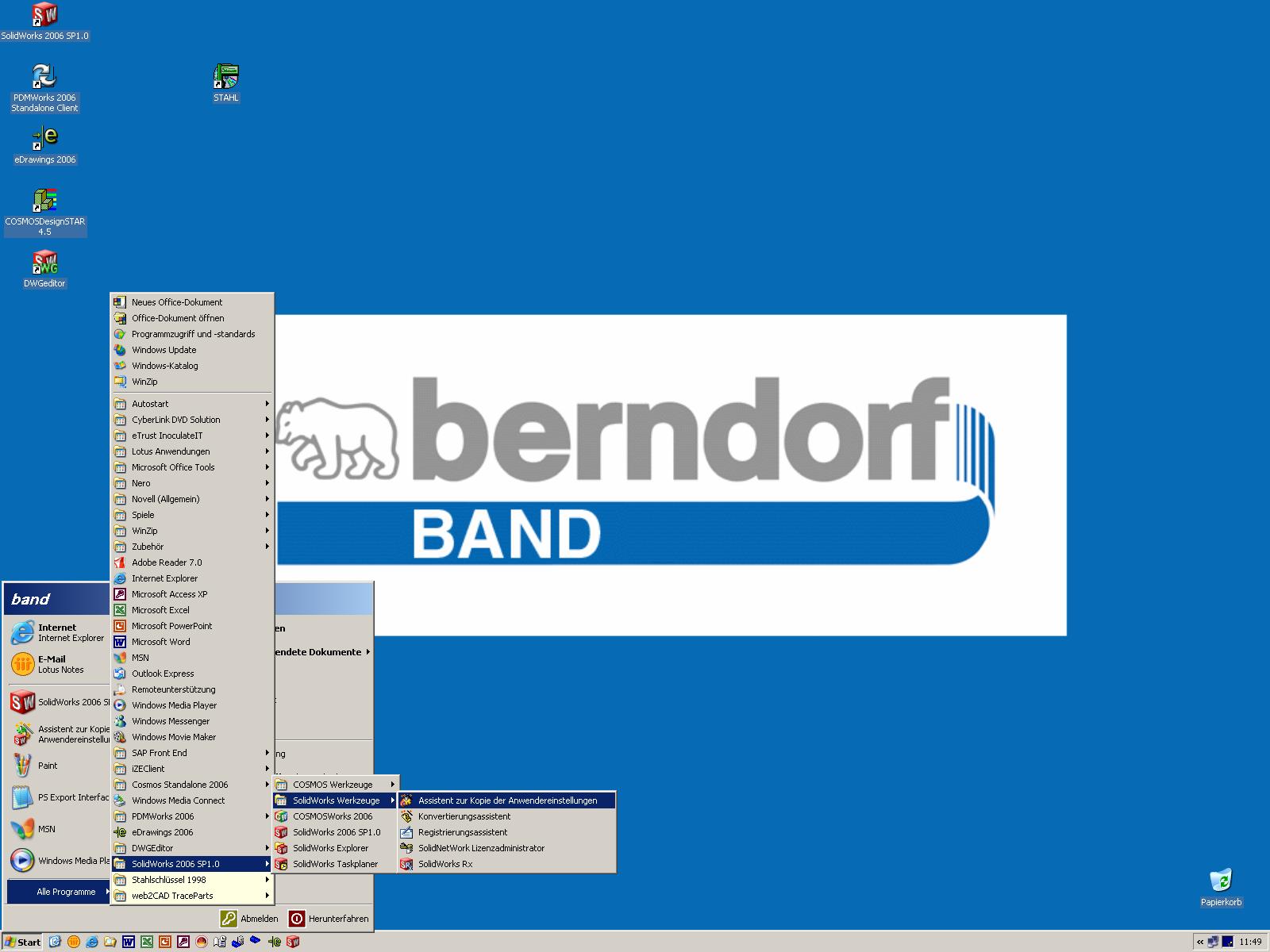Launch eDrawings from the quick launch bar
The image size is (1270, 952).
275,942
